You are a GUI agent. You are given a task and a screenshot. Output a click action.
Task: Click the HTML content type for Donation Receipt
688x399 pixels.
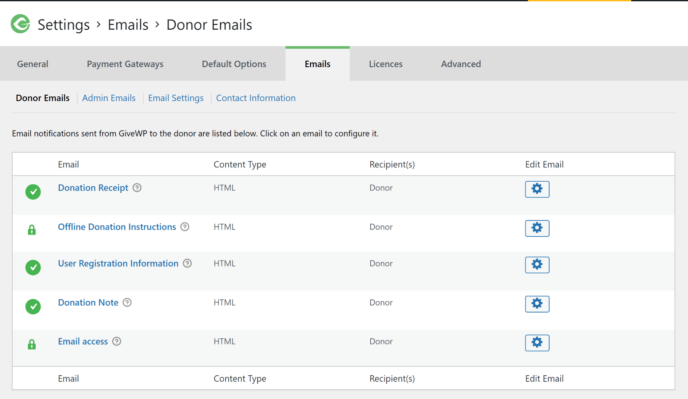(x=224, y=188)
